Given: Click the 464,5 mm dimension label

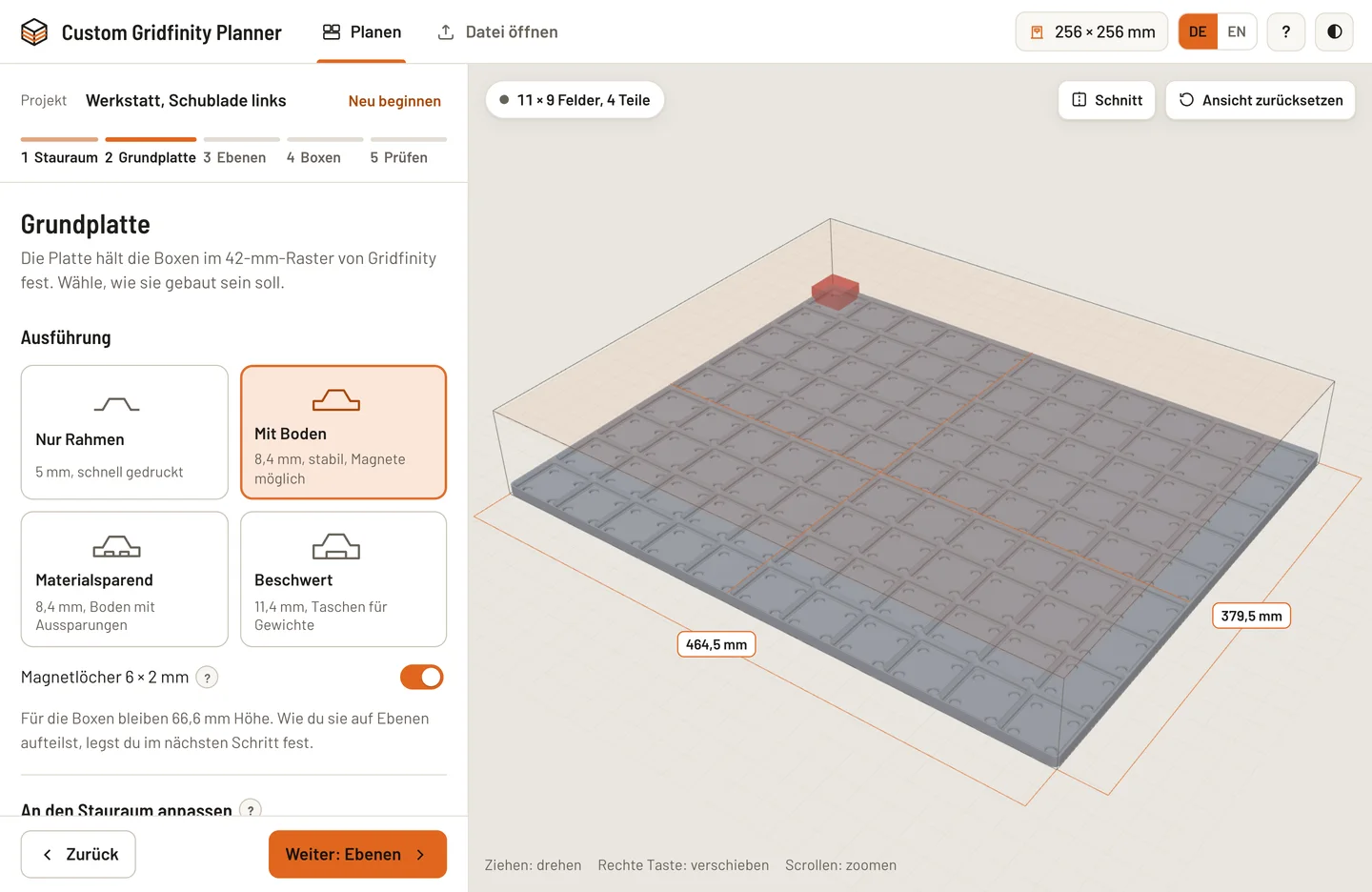Looking at the screenshot, I should 716,644.
